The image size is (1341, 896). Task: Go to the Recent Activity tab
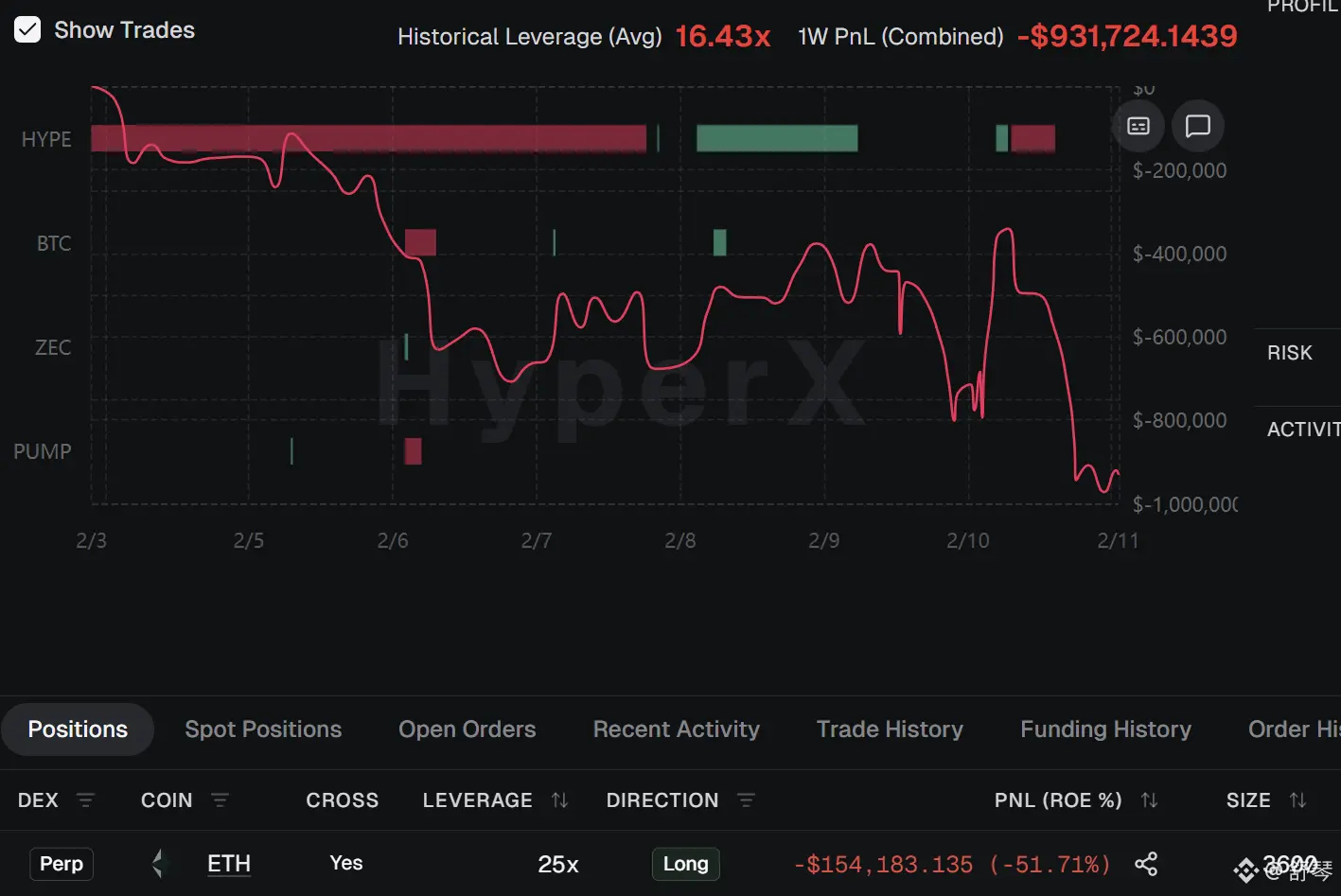point(677,729)
